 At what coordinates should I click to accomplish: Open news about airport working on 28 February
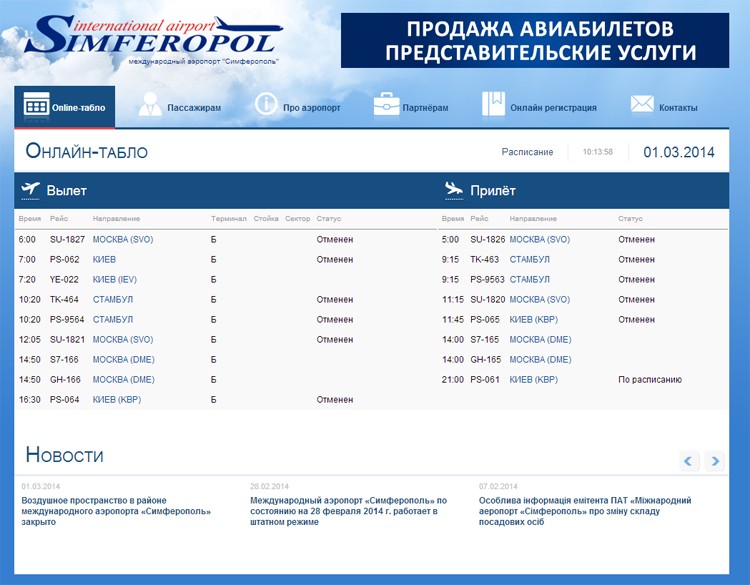[348, 511]
